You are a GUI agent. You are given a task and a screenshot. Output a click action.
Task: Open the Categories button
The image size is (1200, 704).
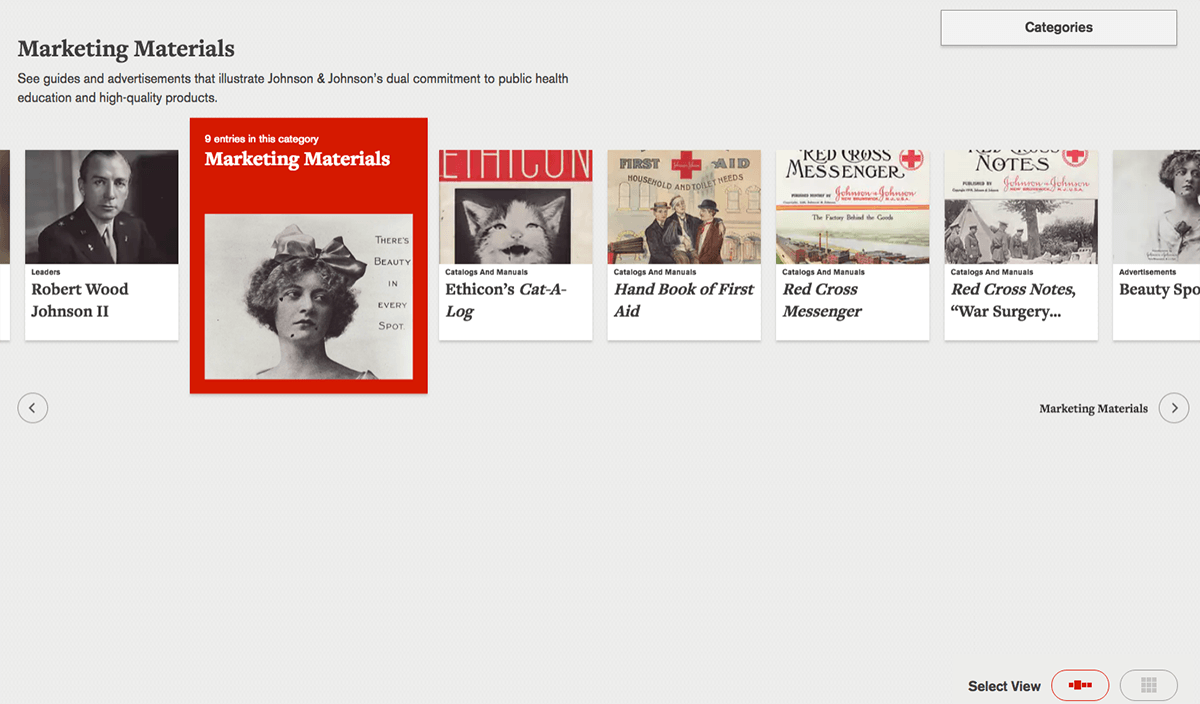coord(1058,28)
